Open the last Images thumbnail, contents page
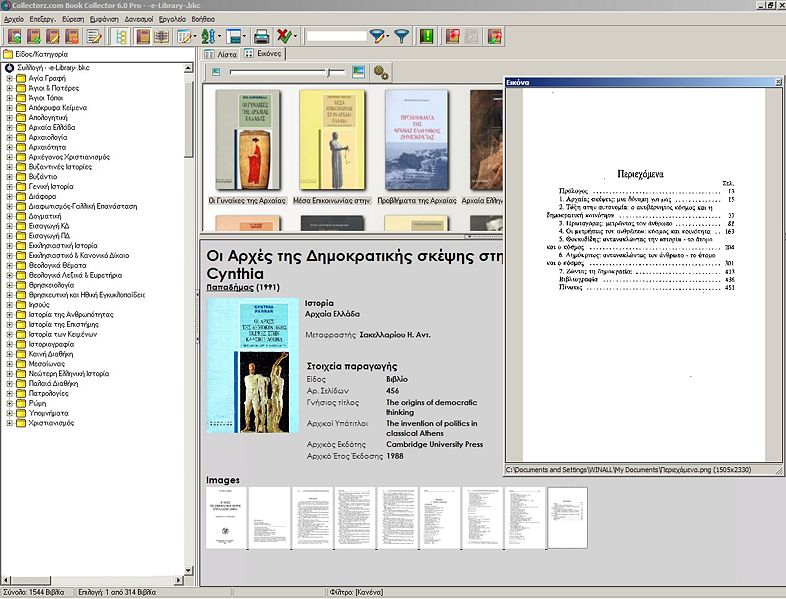Viewport: 786px width, 599px height. [567, 518]
